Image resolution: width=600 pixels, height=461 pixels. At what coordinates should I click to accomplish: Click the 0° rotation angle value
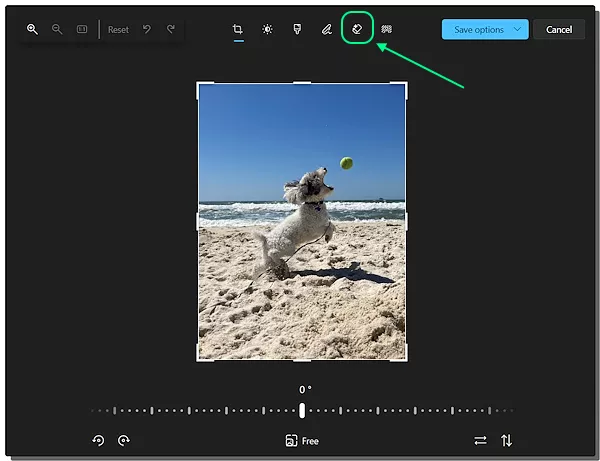305,389
